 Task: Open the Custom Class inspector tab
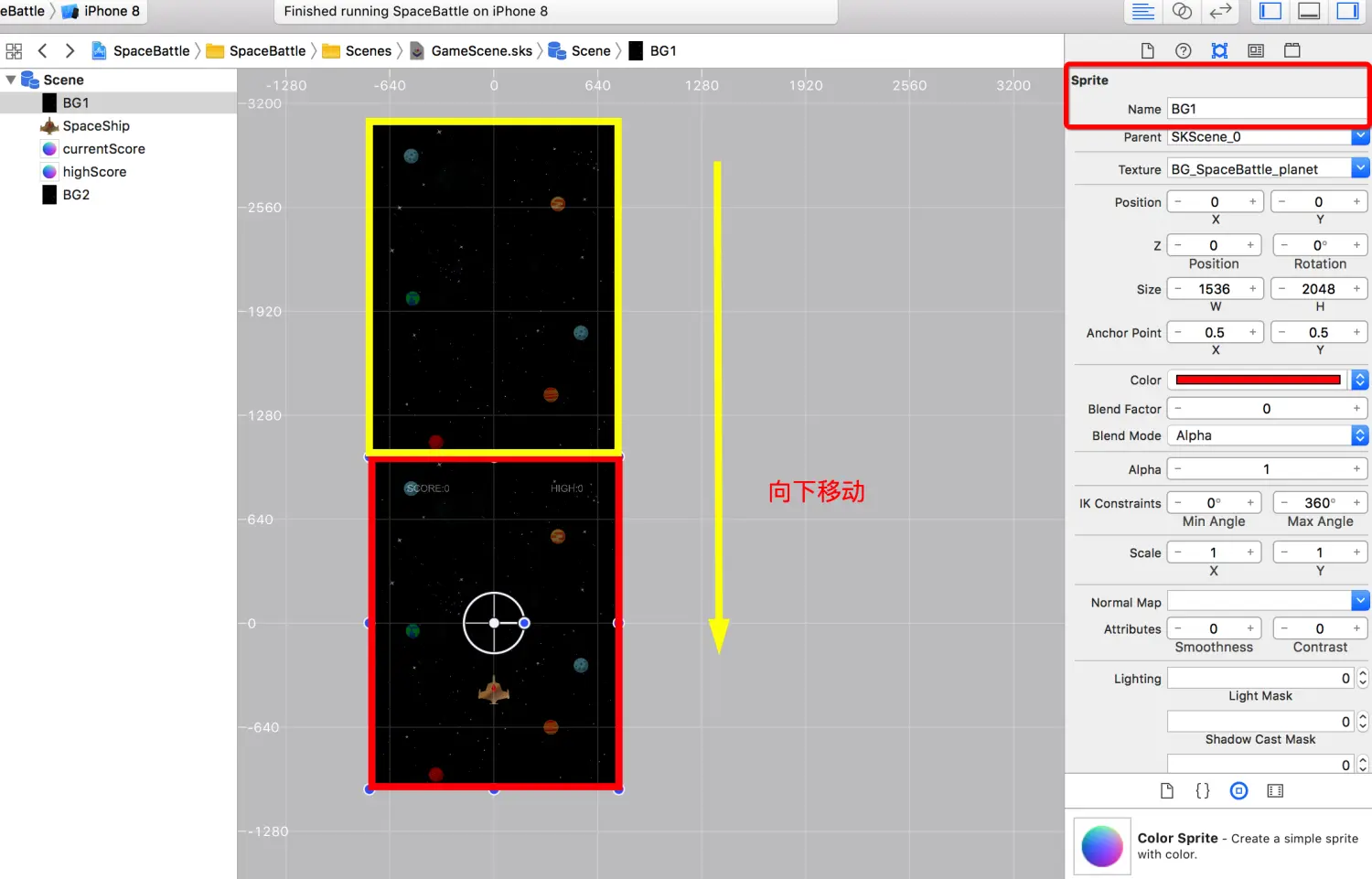[x=1256, y=51]
